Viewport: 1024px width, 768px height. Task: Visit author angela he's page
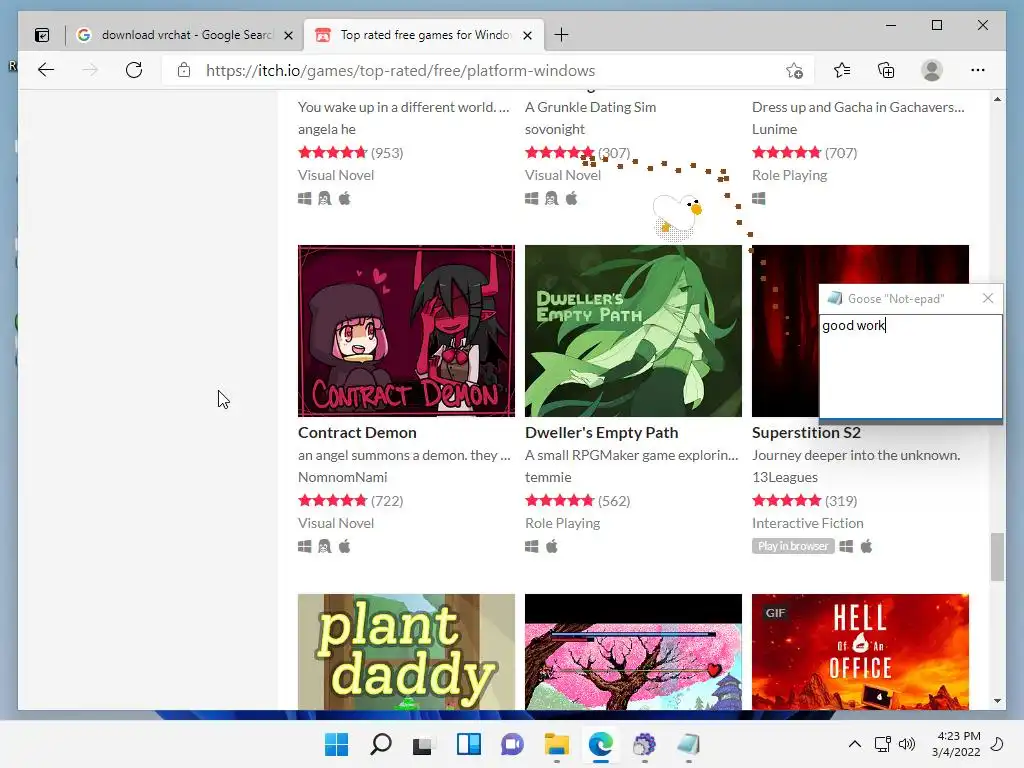pyautogui.click(x=327, y=129)
